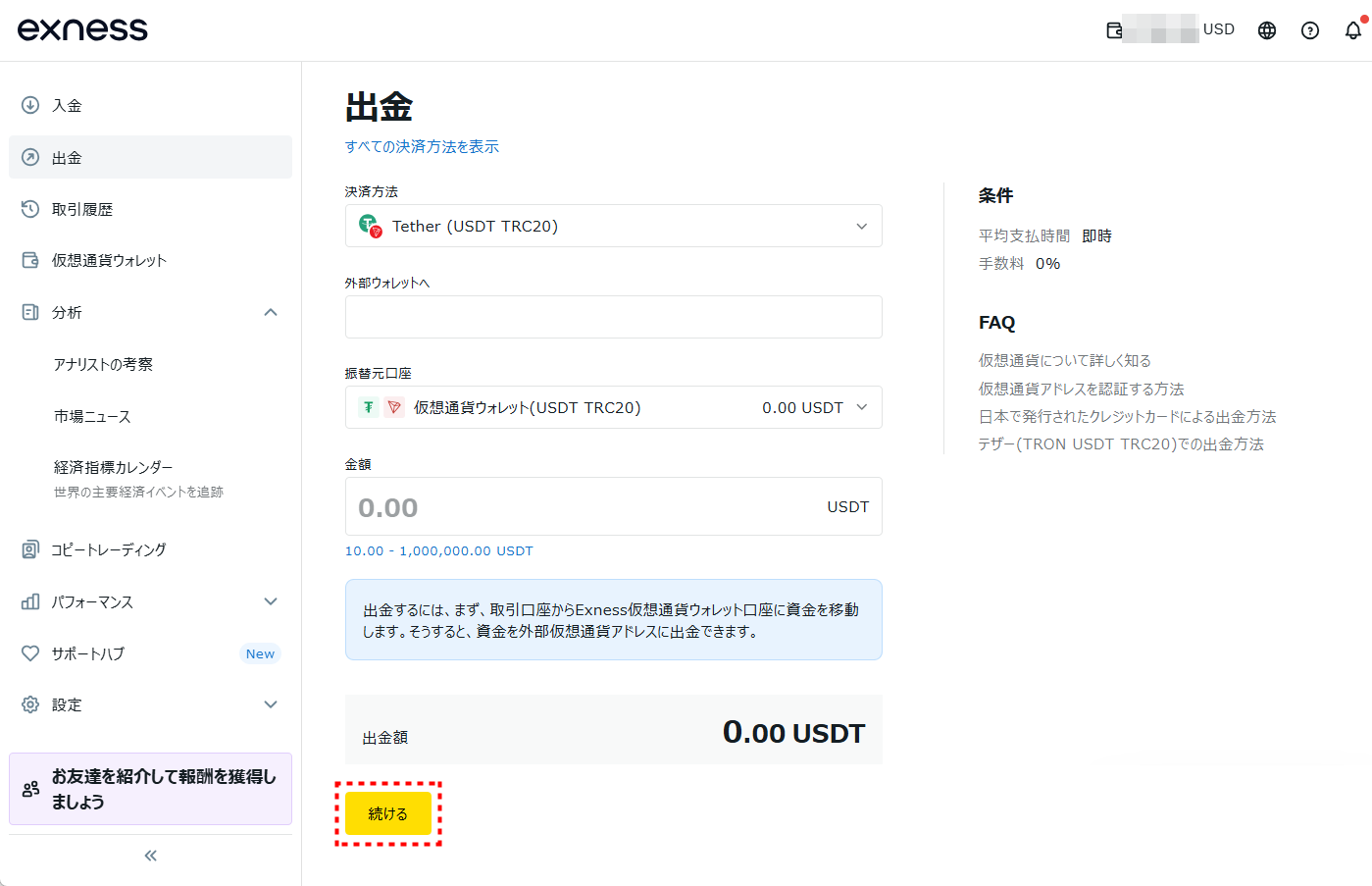Switch to the 出金 withdrawal menu item

69,157
